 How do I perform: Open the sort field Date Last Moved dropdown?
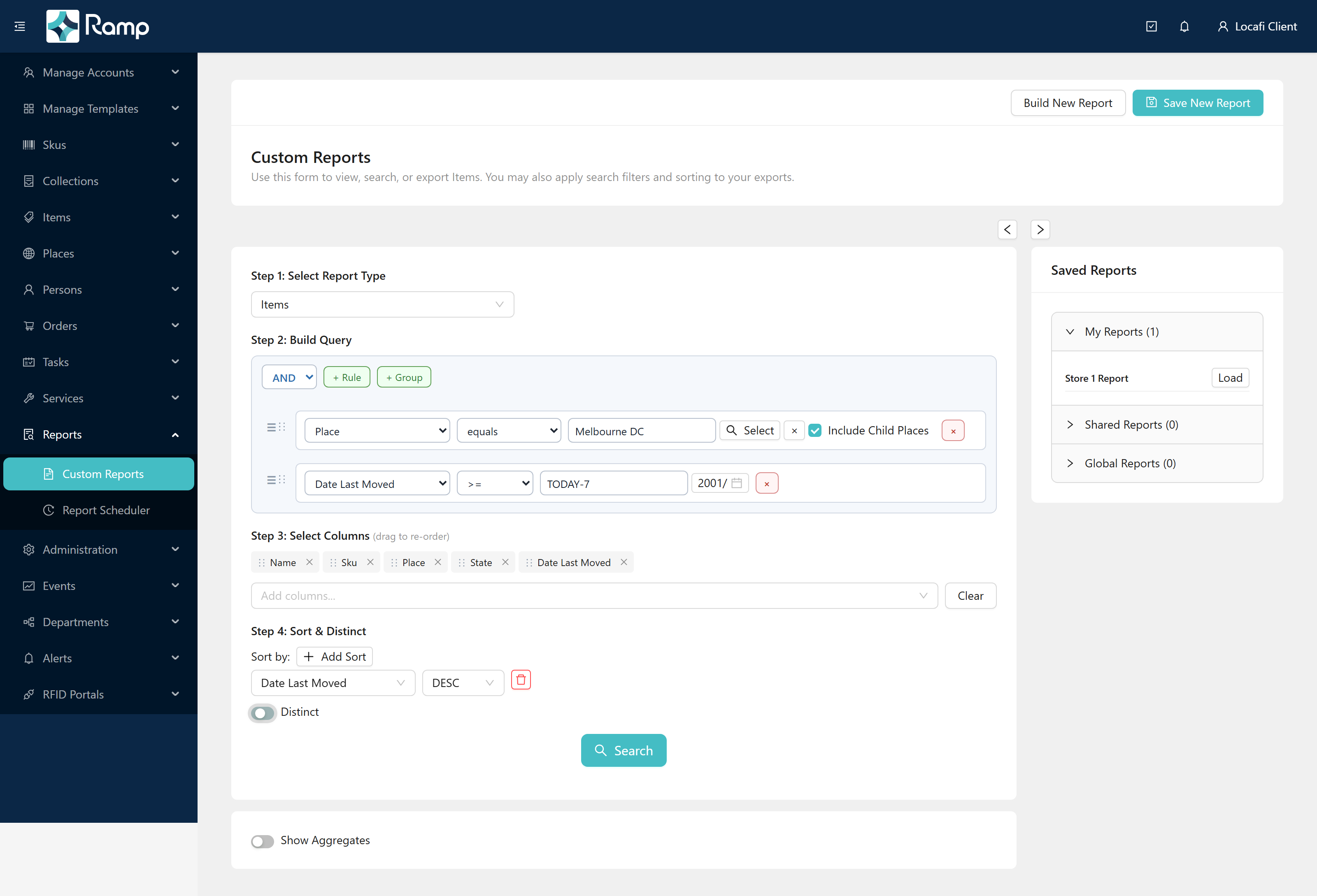tap(333, 683)
